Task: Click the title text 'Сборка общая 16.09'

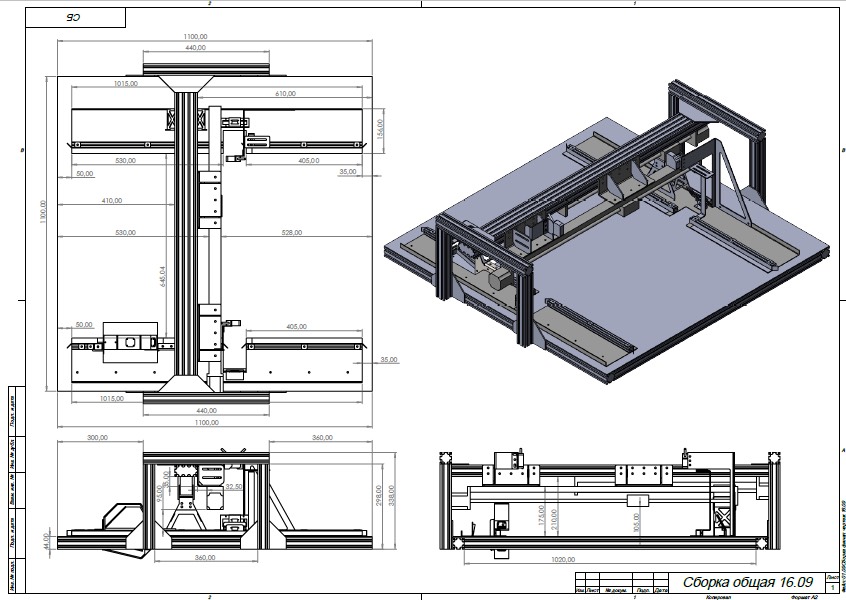Action: tap(746, 581)
